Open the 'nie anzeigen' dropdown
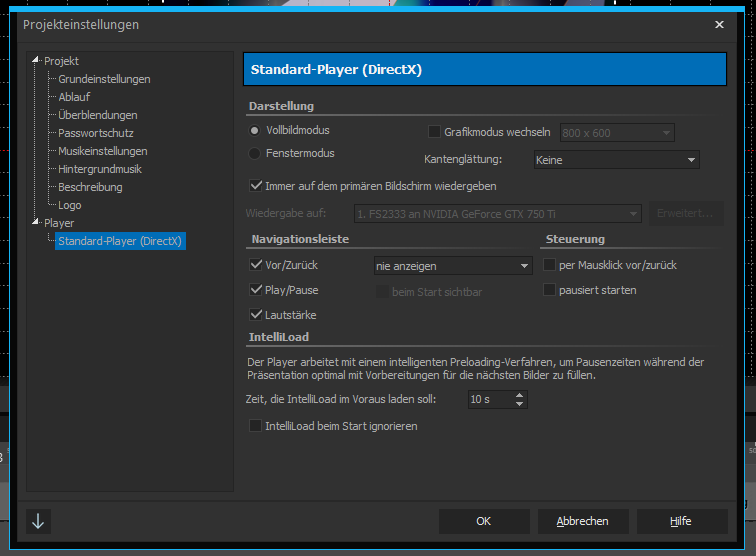This screenshot has height=556, width=756. [x=452, y=266]
